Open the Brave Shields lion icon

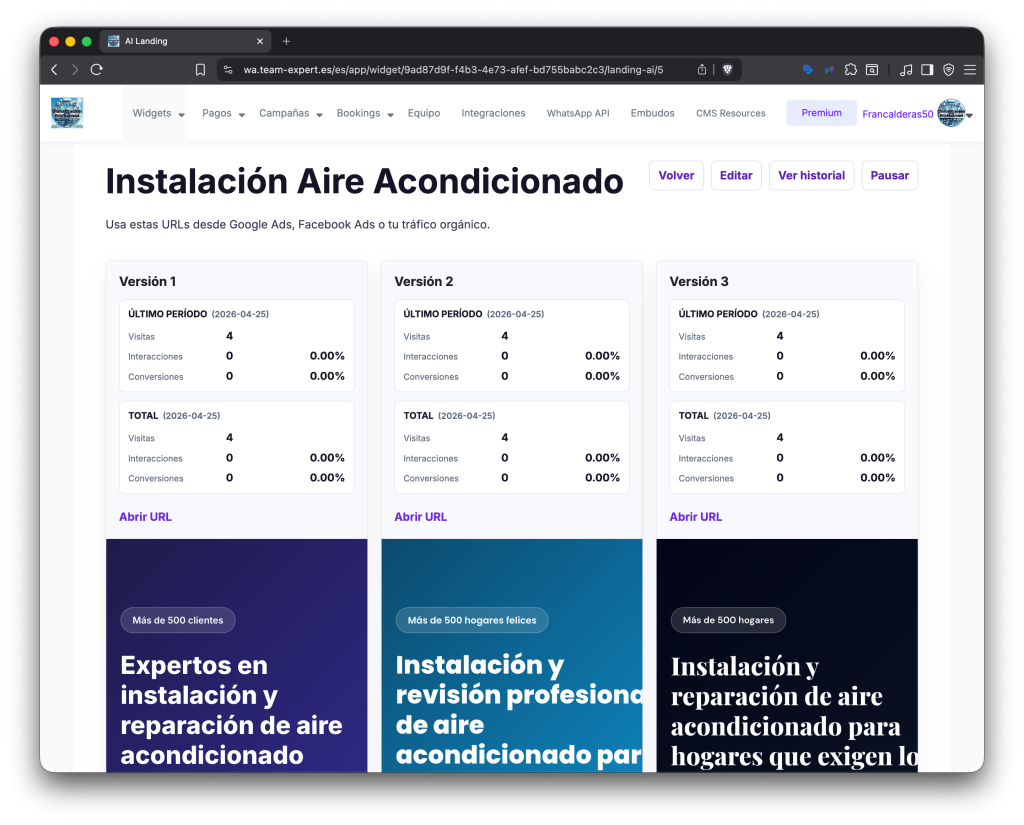pos(727,70)
